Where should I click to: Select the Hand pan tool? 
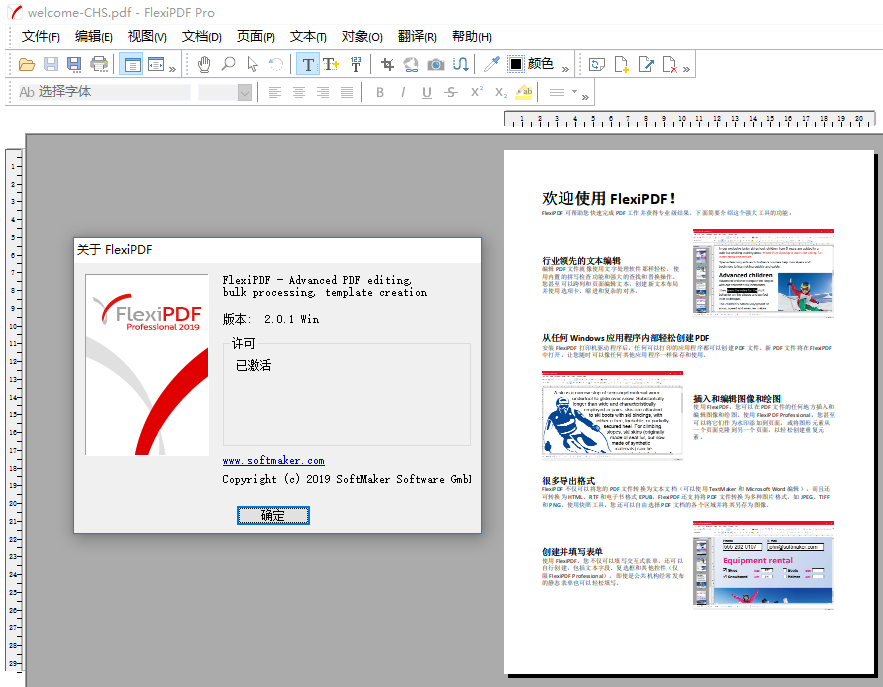tap(204, 64)
